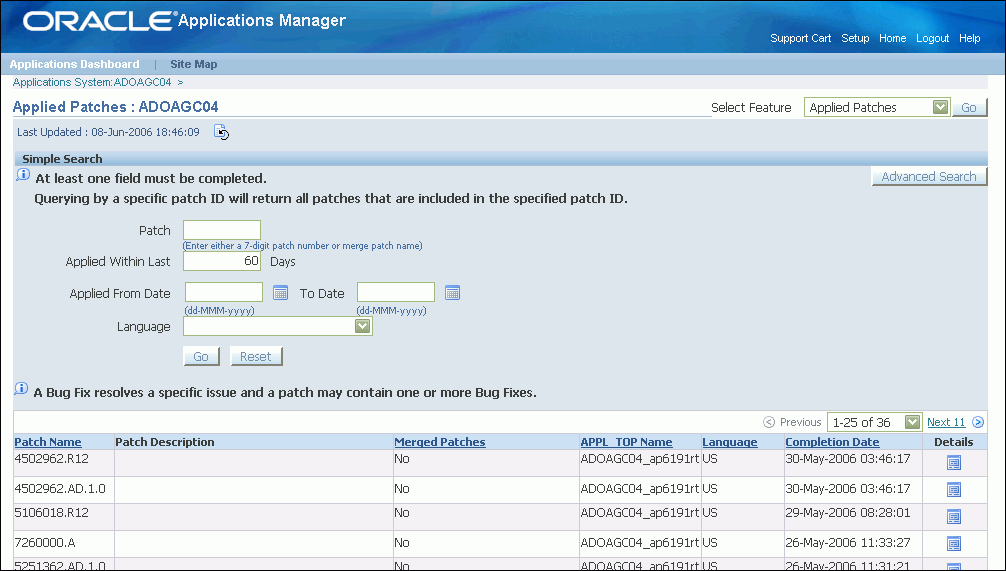Click Go button in Simple Search
The height and width of the screenshot is (571, 1006).
coord(201,356)
